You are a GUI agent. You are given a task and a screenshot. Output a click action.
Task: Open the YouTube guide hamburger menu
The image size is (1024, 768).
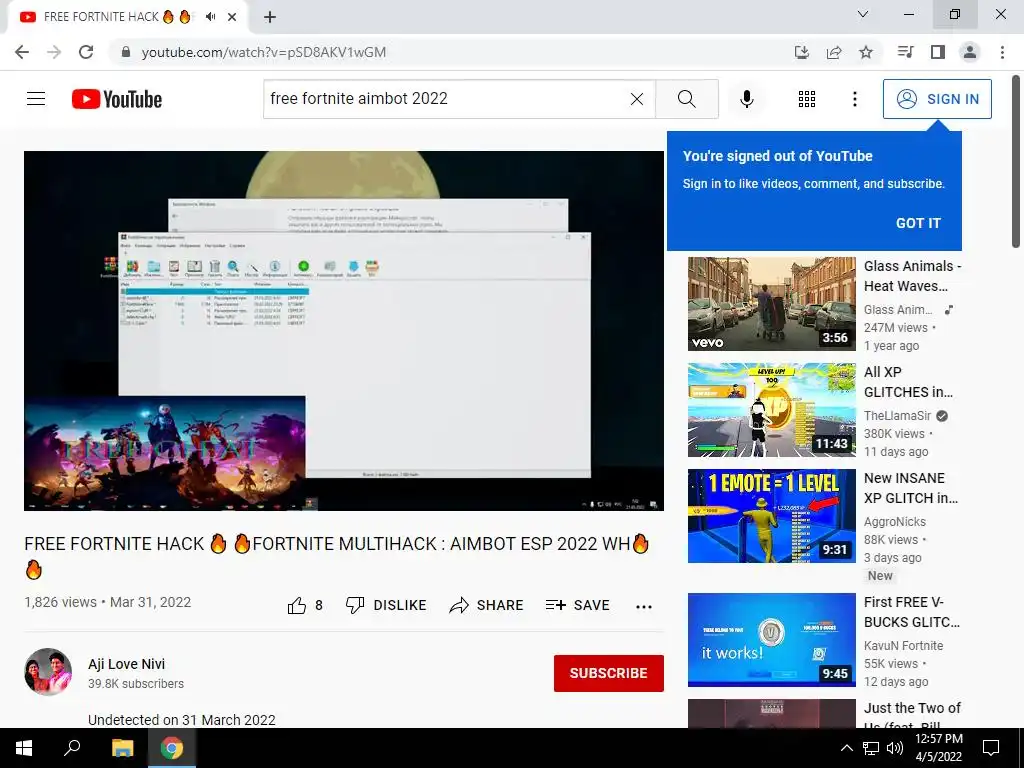coord(36,99)
